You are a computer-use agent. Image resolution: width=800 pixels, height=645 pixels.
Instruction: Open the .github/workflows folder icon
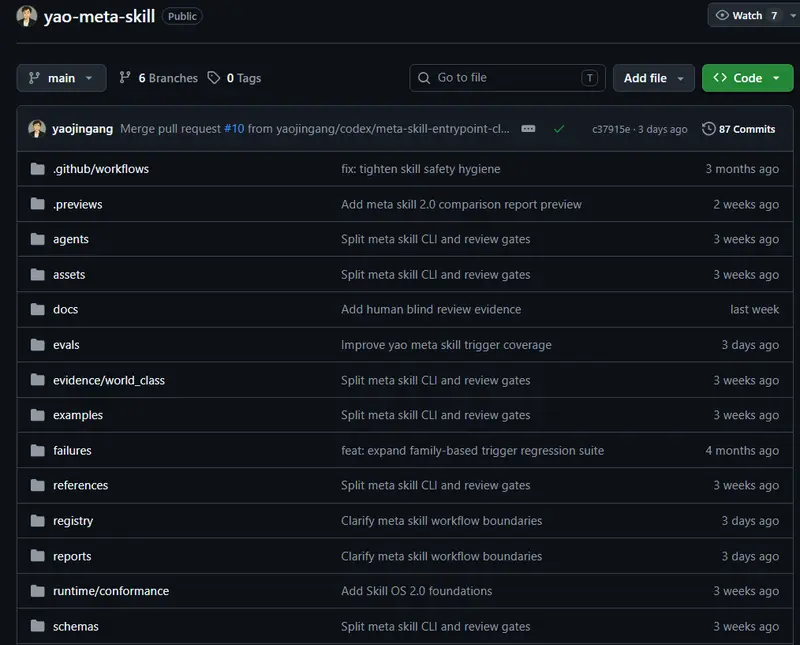click(37, 169)
